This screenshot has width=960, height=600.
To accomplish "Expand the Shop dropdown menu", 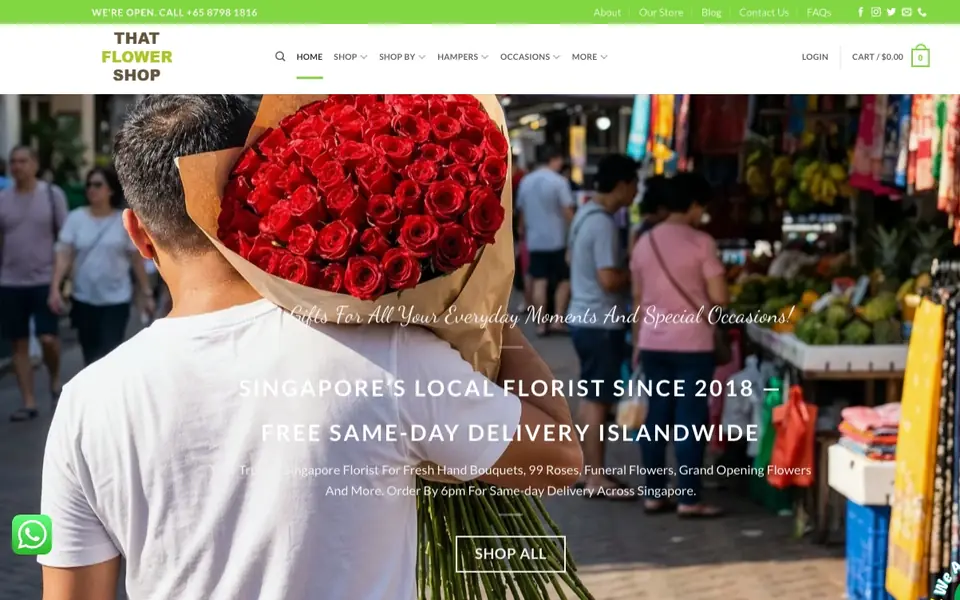I will [x=350, y=56].
